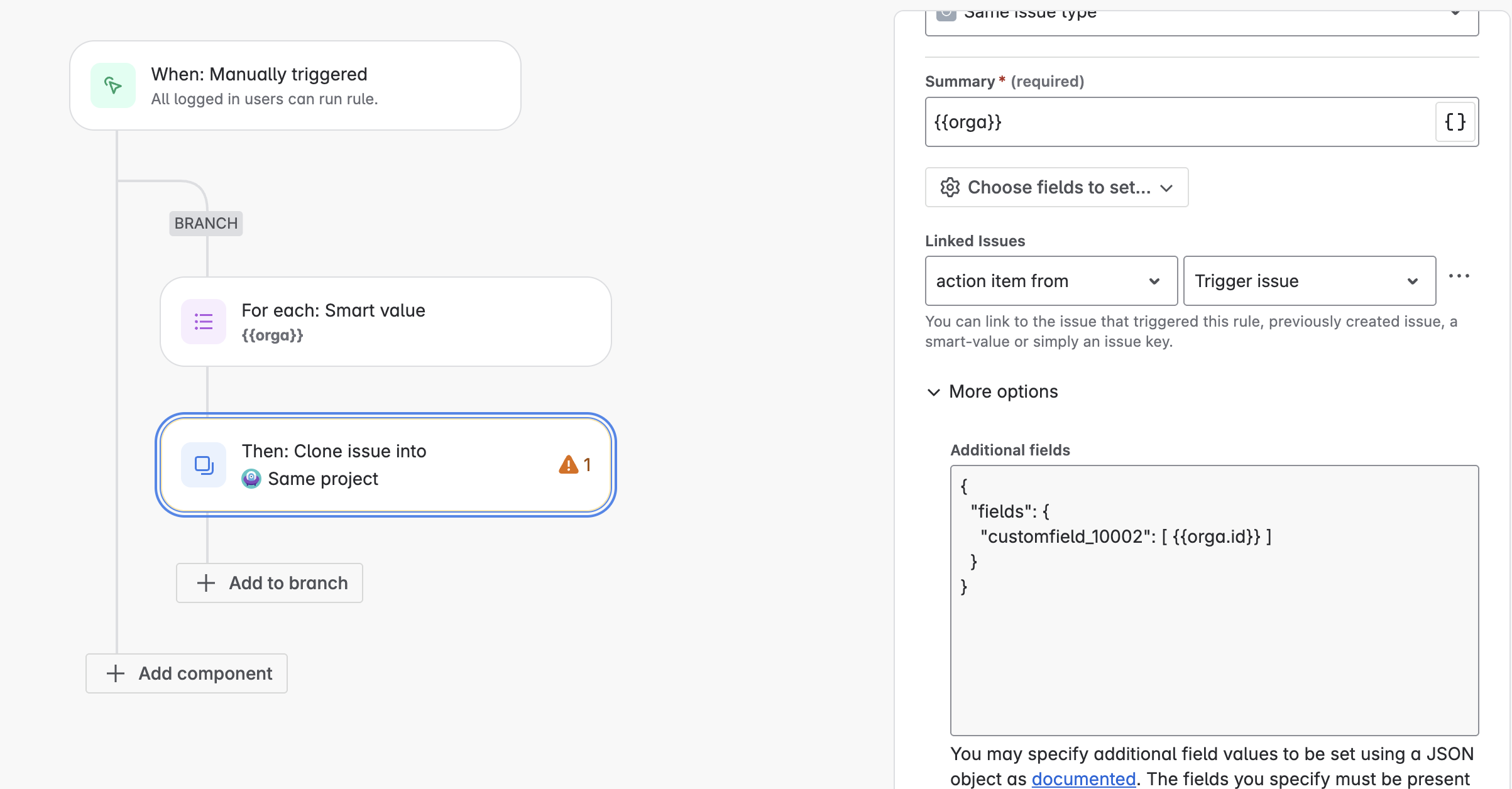Click the blue Clone issue icon
This screenshot has width=1512, height=789.
(x=204, y=465)
